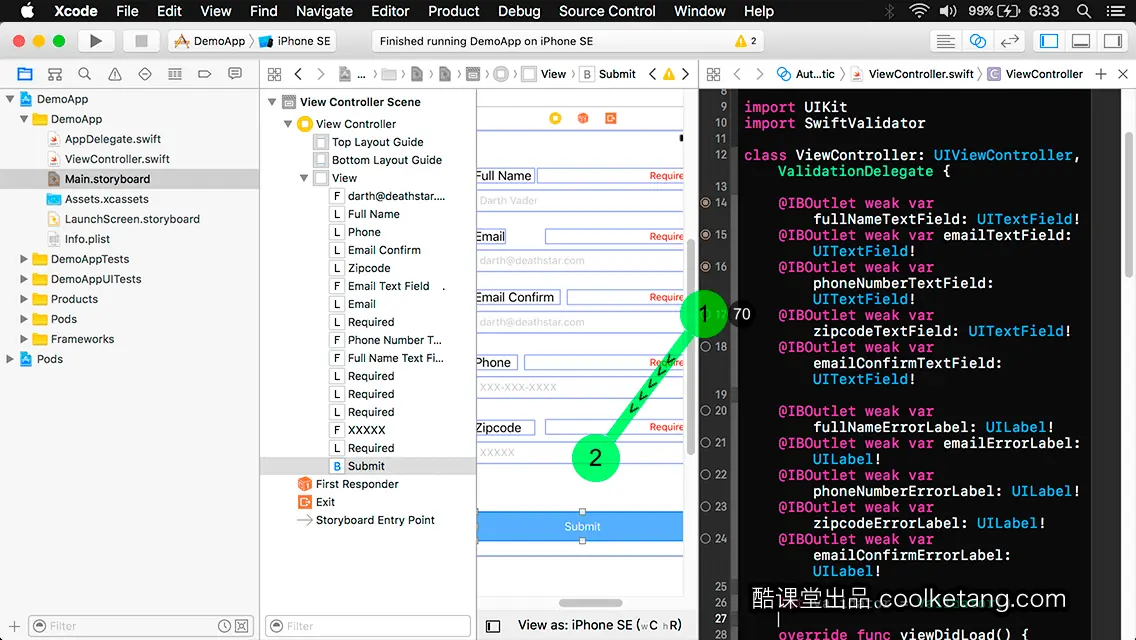Image resolution: width=1136 pixels, height=640 pixels.
Task: Collapse View Controller Scene in outline
Action: 272,102
